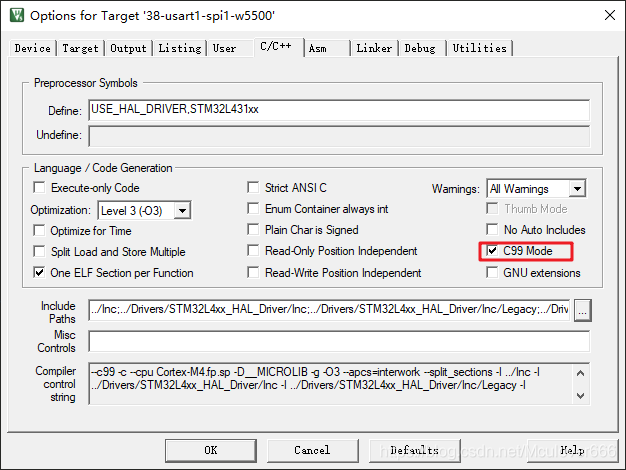Switch to the Utilities tab
Viewport: 626px width, 470px height.
479,48
